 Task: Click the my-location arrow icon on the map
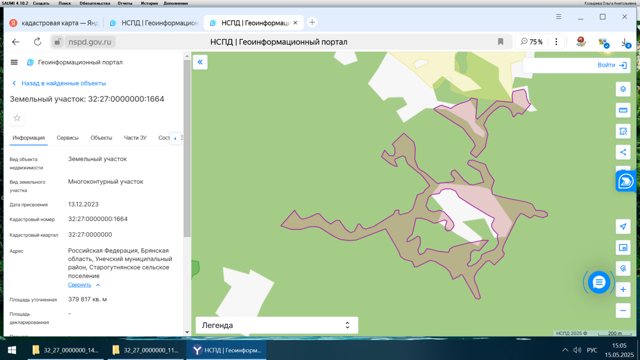623,227
